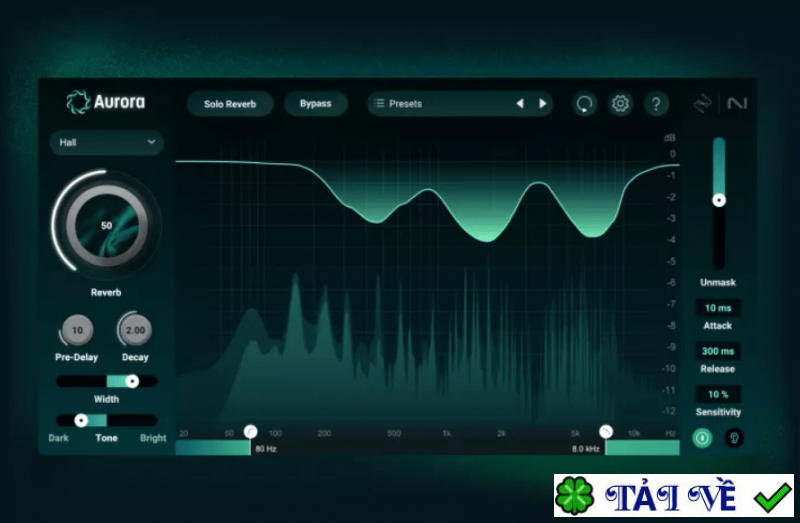Click the iZotope logo icon
Viewport: 800px width, 523px height.
[x=703, y=104]
